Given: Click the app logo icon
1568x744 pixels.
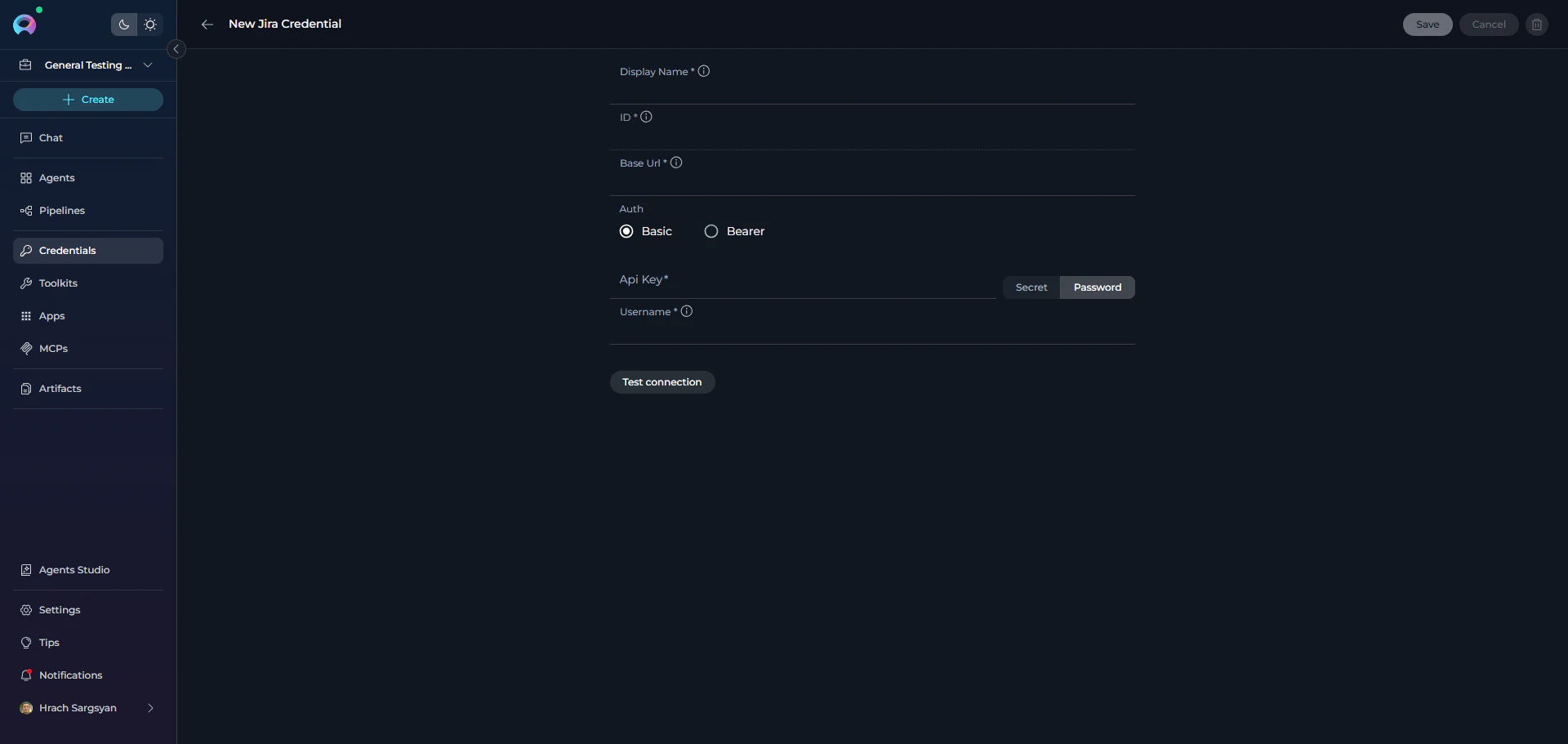Looking at the screenshot, I should (x=24, y=25).
